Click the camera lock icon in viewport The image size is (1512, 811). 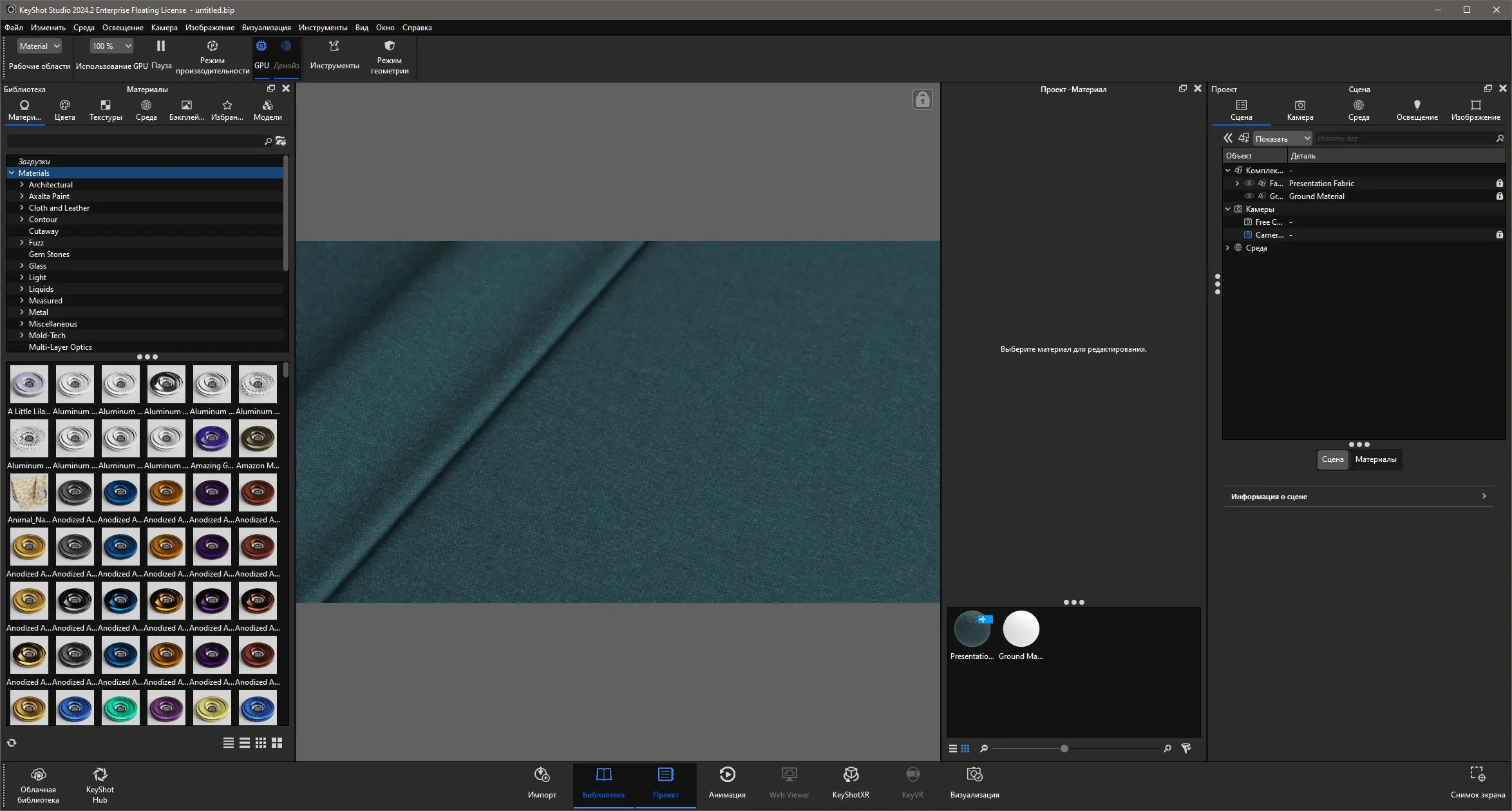(922, 100)
